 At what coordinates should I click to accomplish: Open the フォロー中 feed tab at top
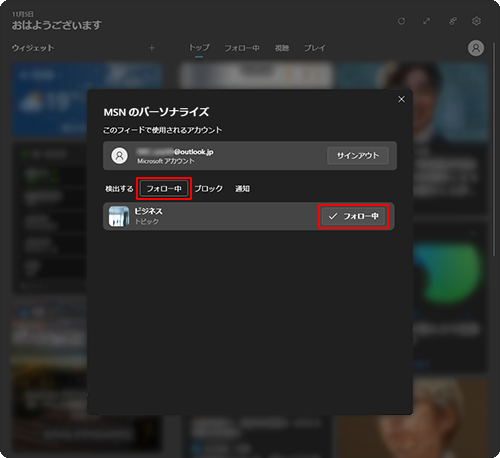[242, 48]
